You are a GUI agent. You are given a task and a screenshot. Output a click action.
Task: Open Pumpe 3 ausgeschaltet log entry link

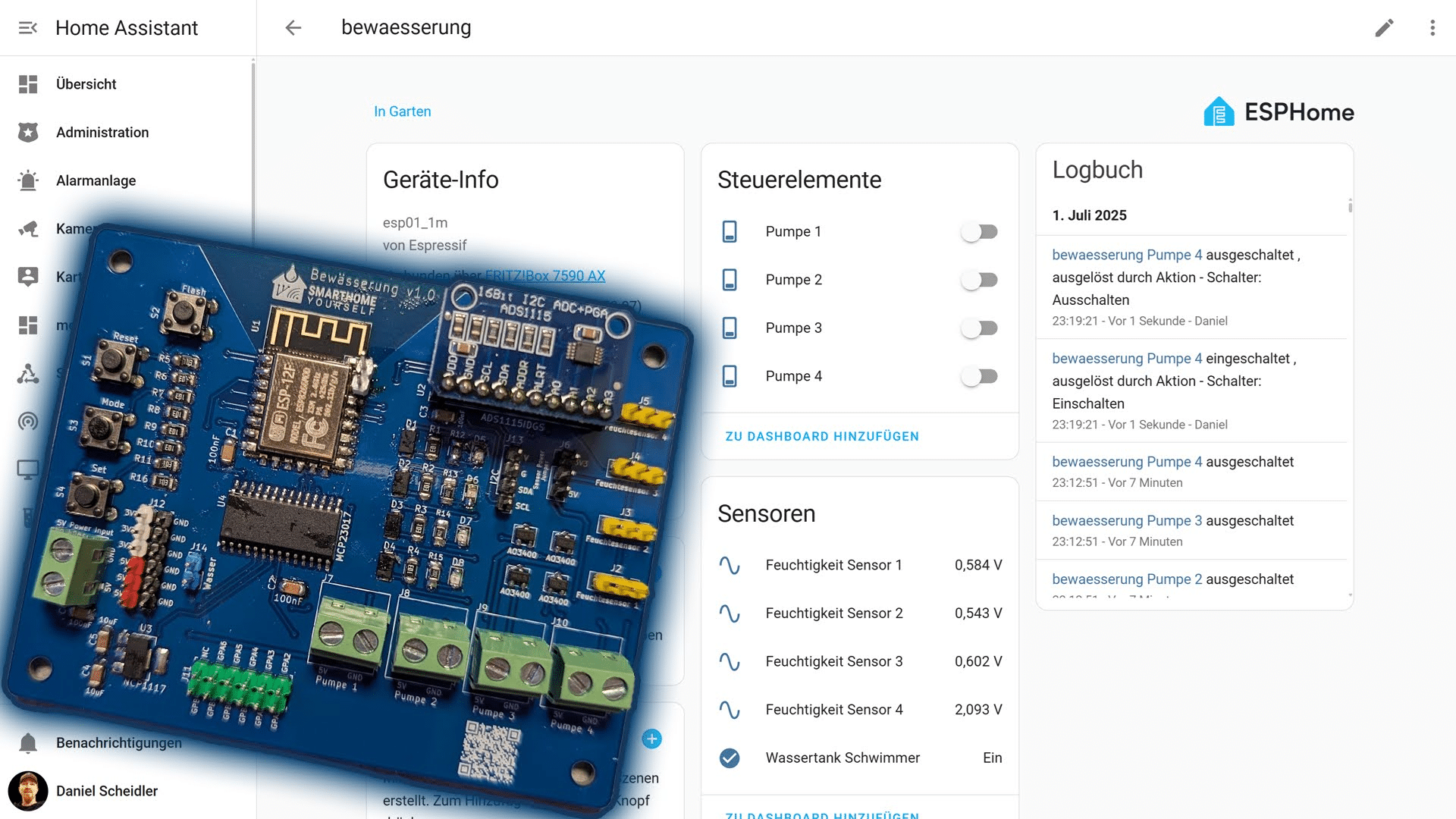tap(1127, 521)
